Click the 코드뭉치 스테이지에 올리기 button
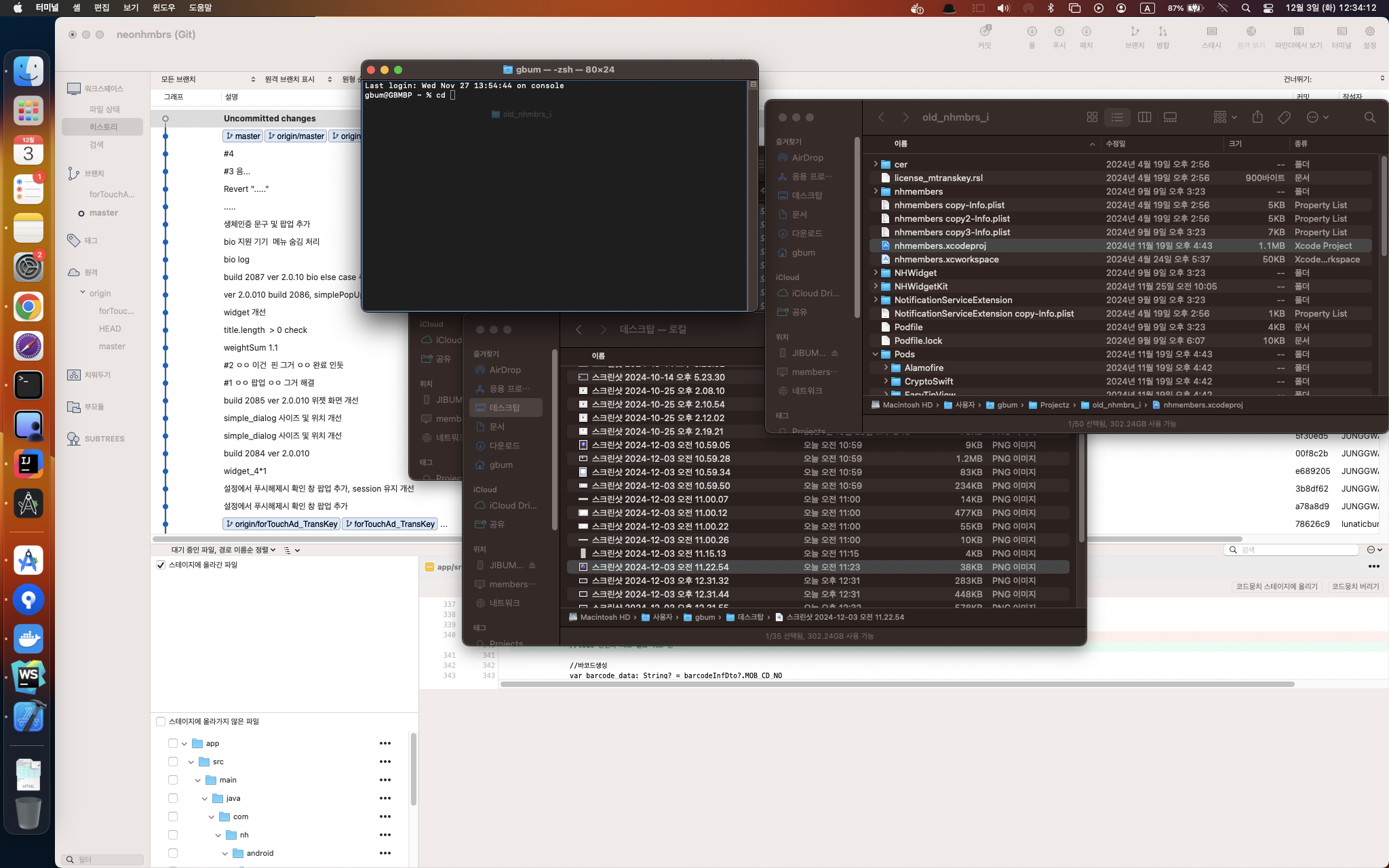 (1276, 587)
